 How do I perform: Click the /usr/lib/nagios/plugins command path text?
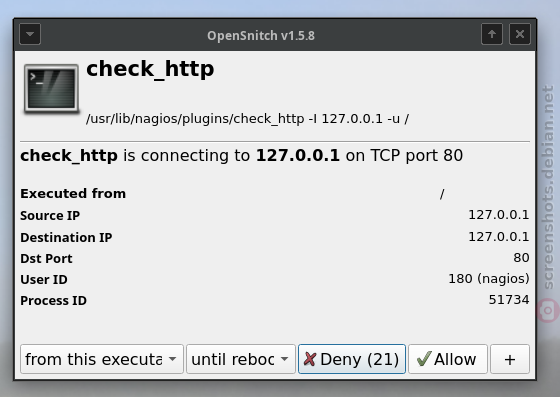(248, 119)
